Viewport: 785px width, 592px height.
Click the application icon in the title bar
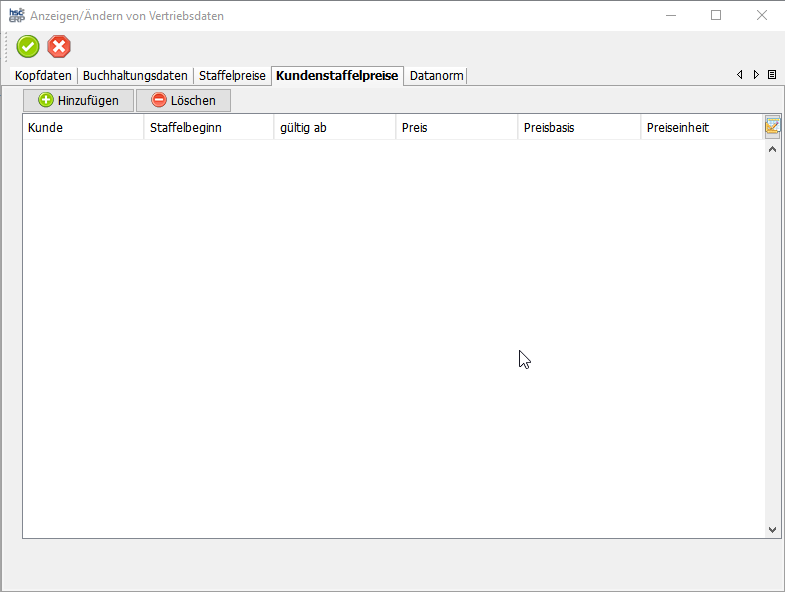[x=16, y=15]
